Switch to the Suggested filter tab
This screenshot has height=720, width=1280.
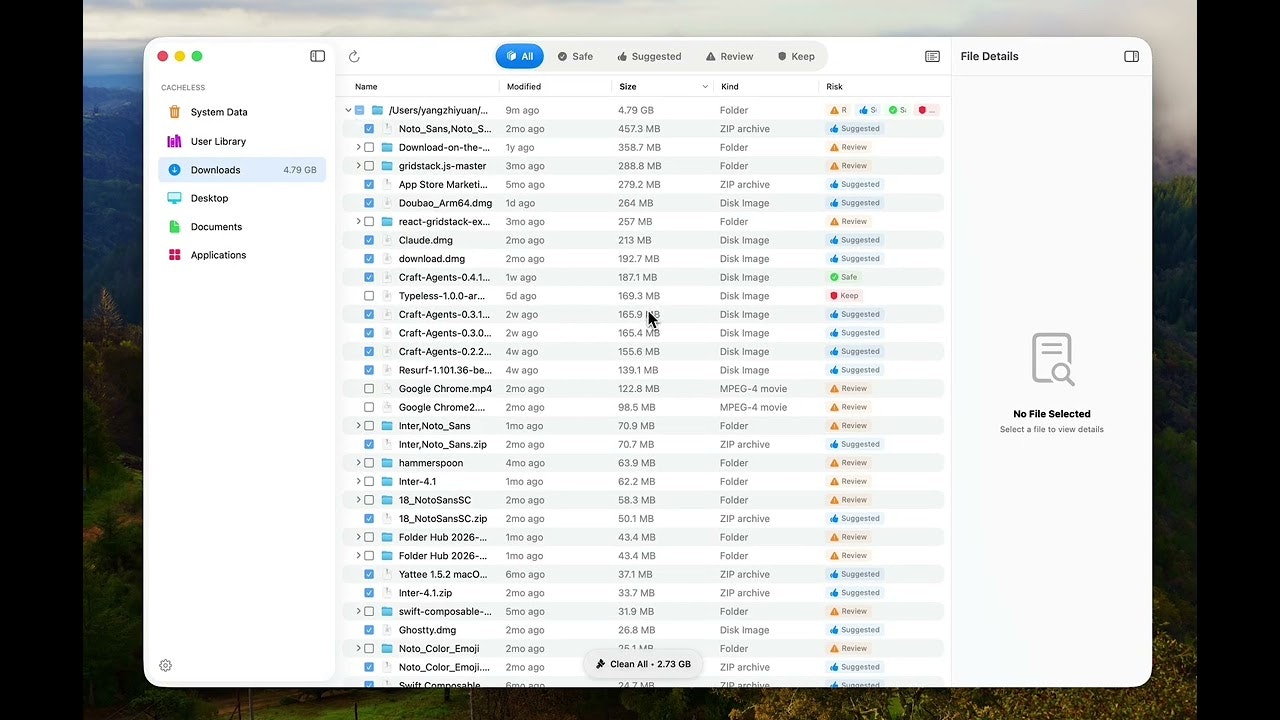[649, 56]
